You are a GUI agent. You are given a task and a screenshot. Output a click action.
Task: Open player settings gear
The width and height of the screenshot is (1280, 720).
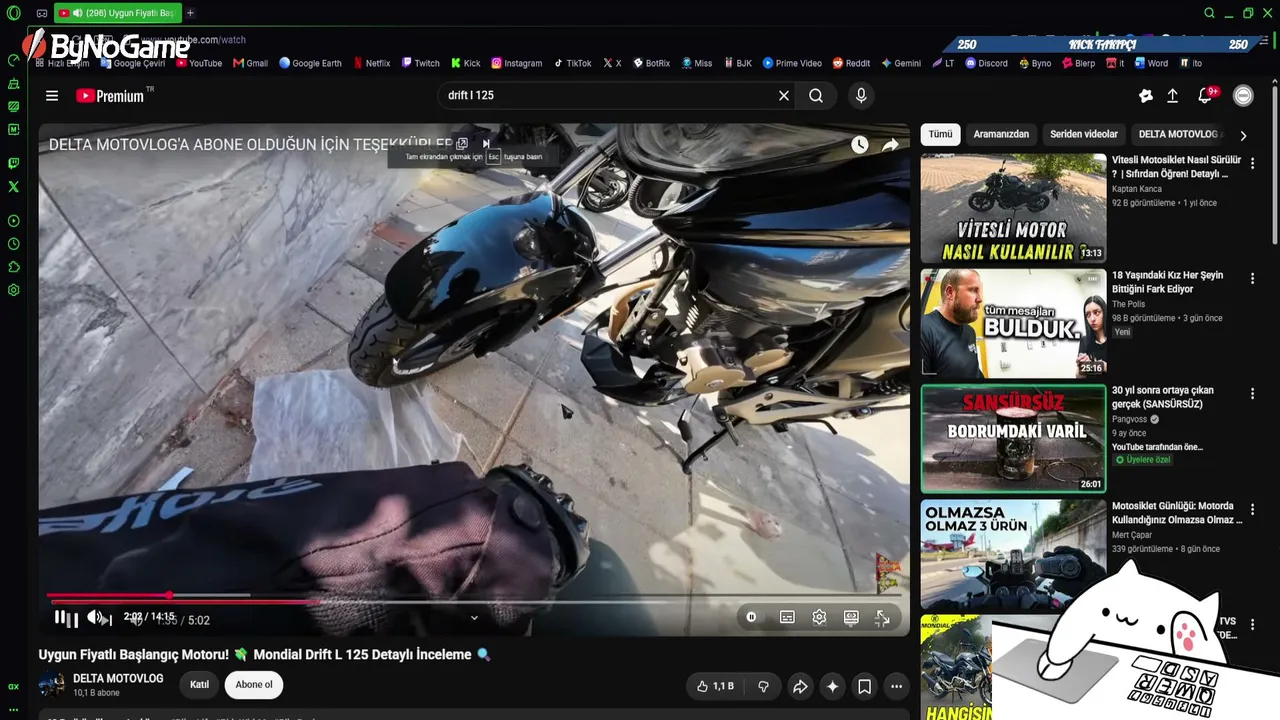pyautogui.click(x=819, y=618)
